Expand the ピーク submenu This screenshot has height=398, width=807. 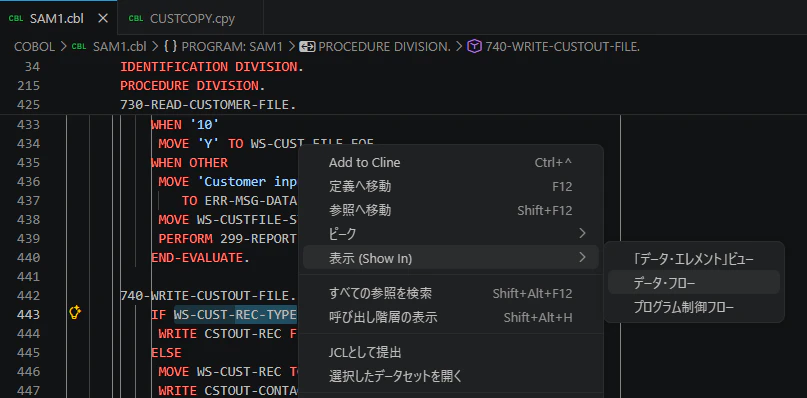coord(450,234)
